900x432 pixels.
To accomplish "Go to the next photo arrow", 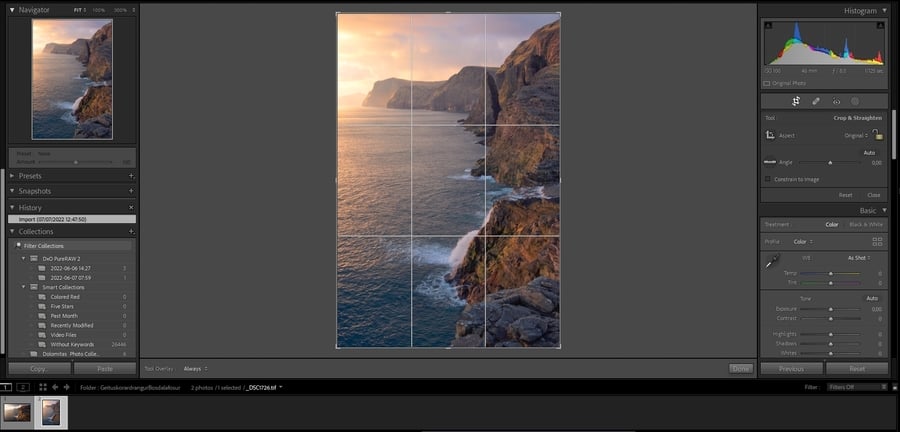I will coord(67,387).
